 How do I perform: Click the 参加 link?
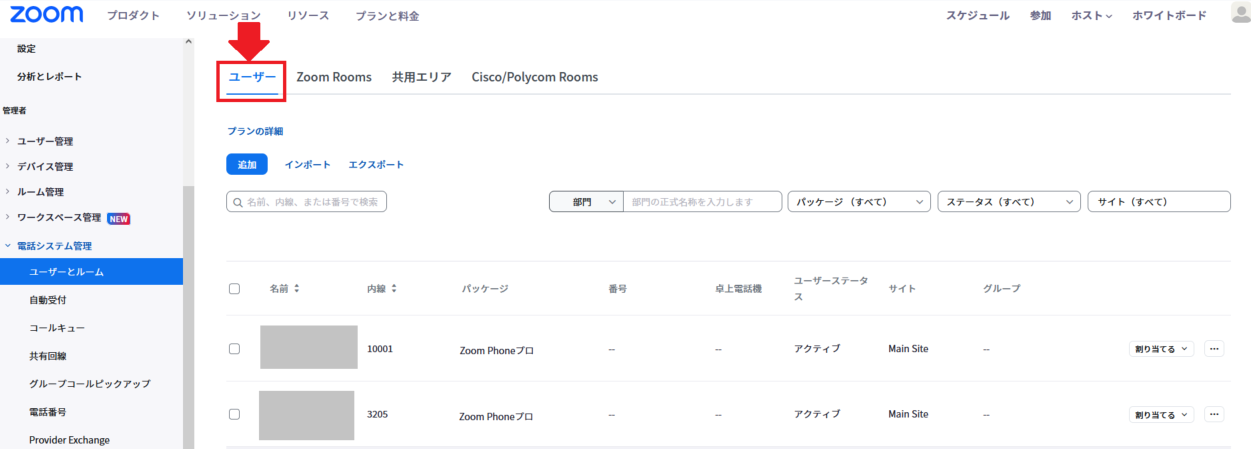(1041, 16)
